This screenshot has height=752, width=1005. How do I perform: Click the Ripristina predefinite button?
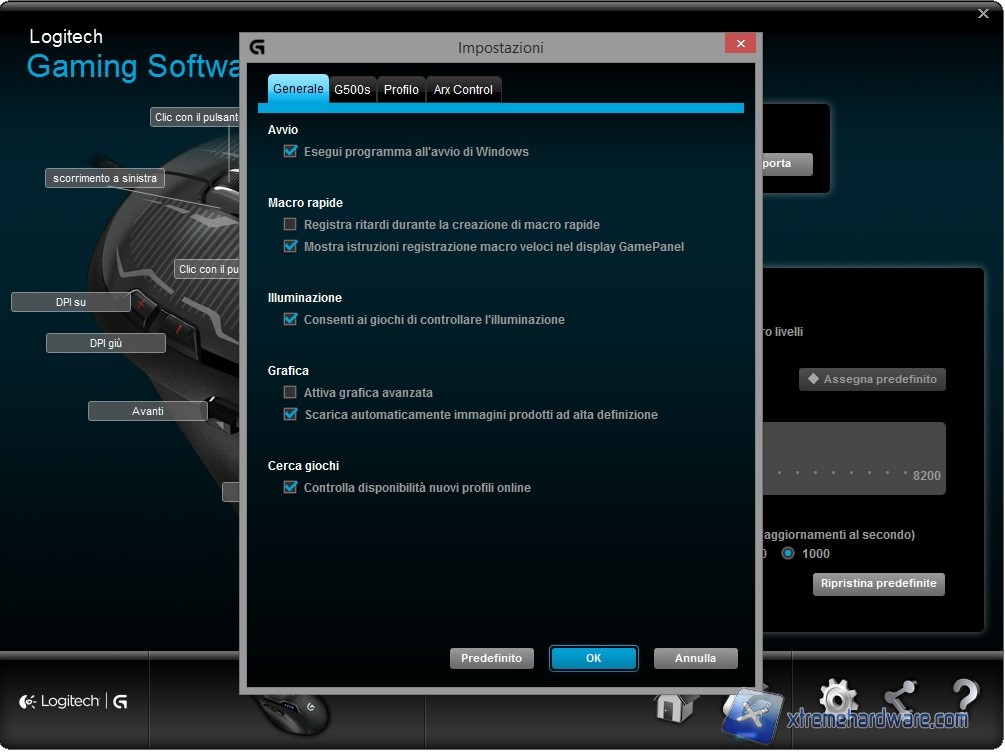[x=878, y=584]
